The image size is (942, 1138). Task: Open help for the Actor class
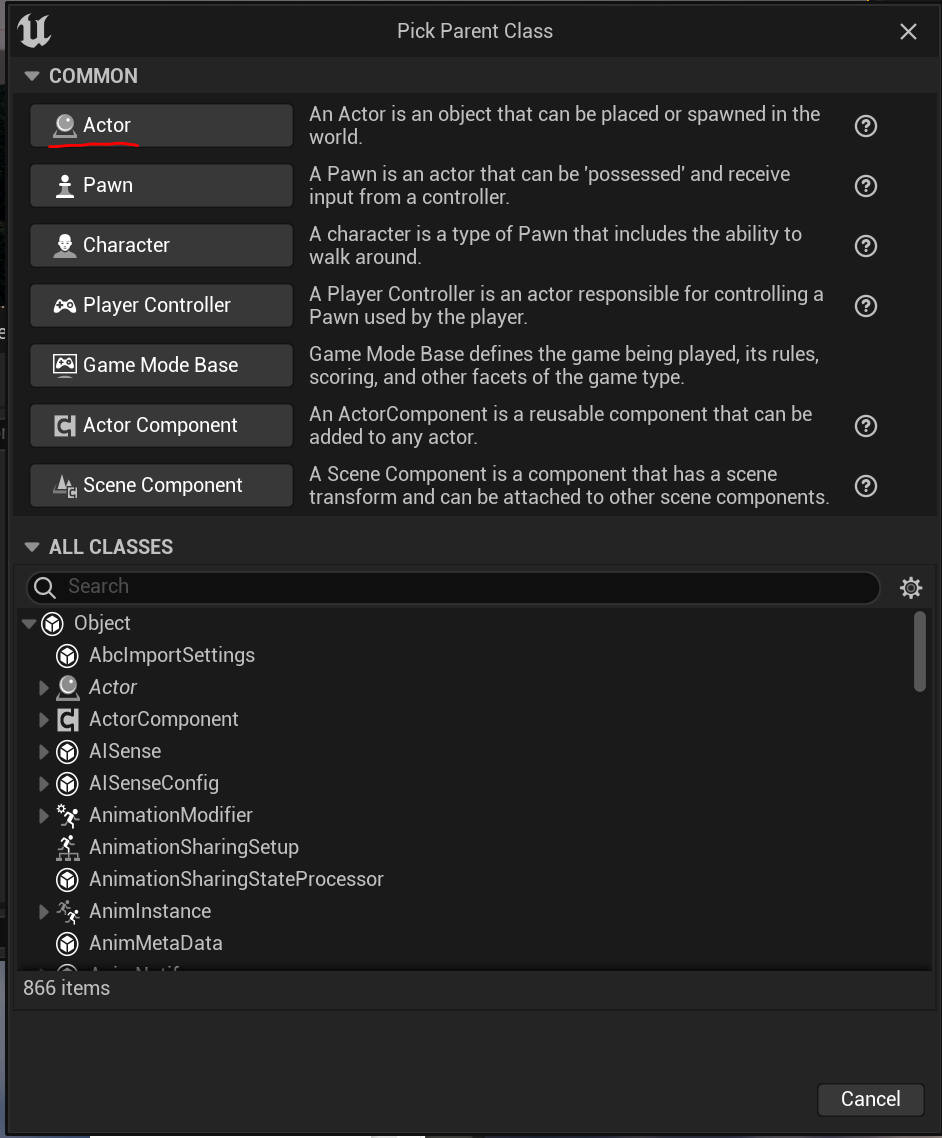tap(865, 126)
